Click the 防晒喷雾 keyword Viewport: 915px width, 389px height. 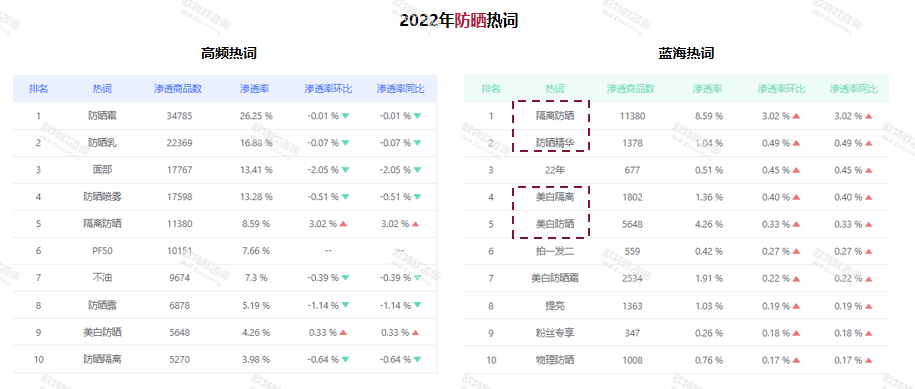click(x=103, y=197)
